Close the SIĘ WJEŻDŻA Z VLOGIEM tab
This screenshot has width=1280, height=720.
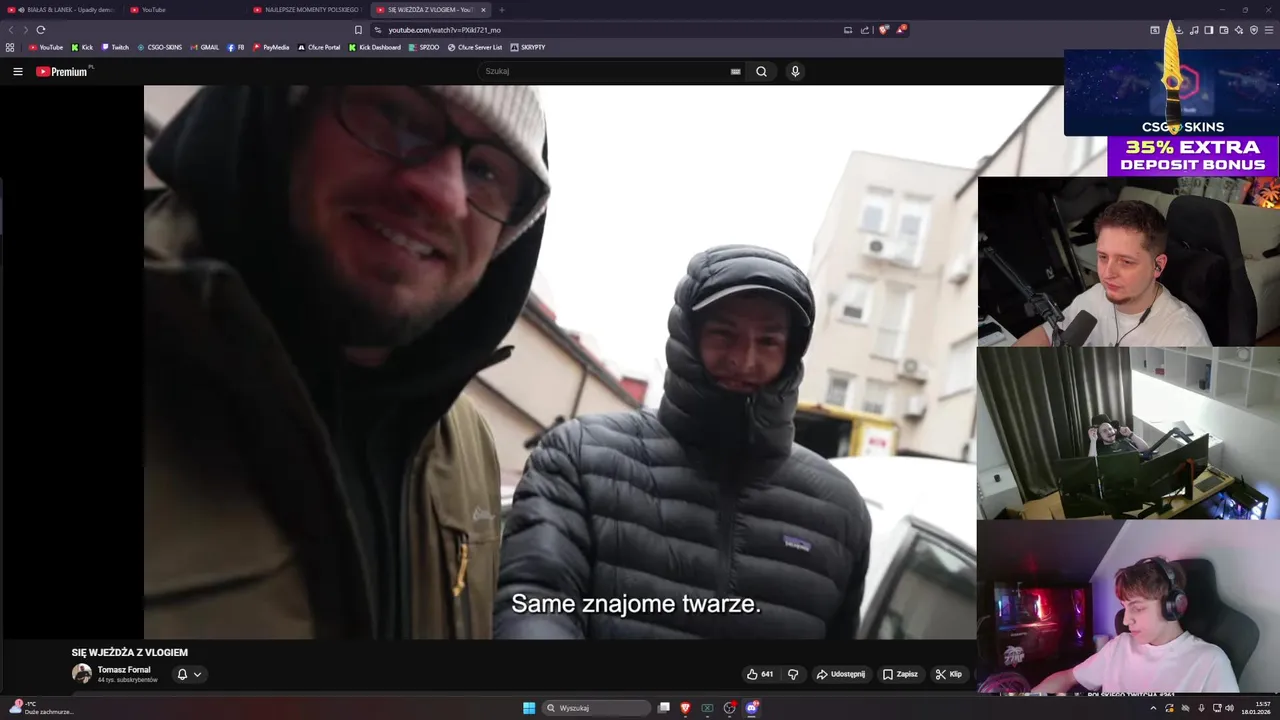click(x=484, y=10)
